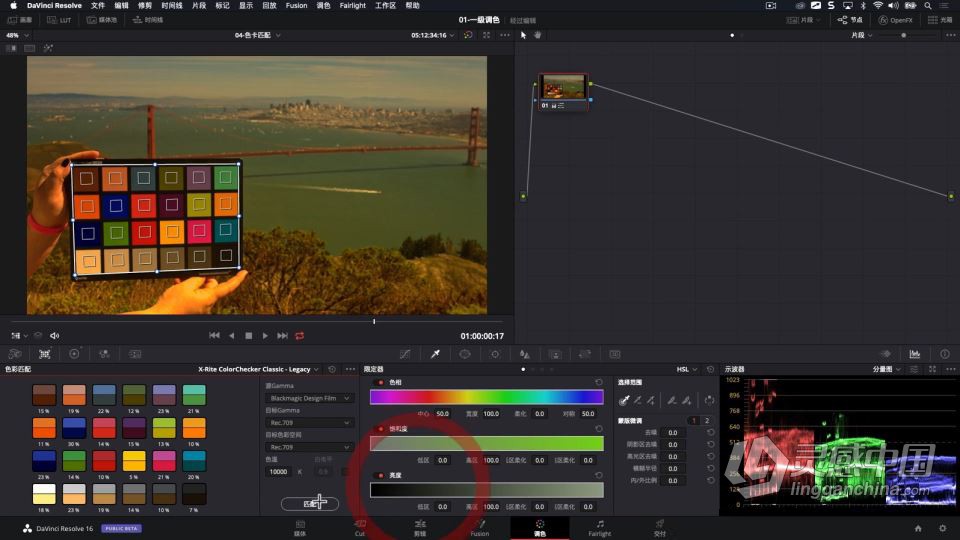
Task: Open the Key palette icon
Action: 555,354
